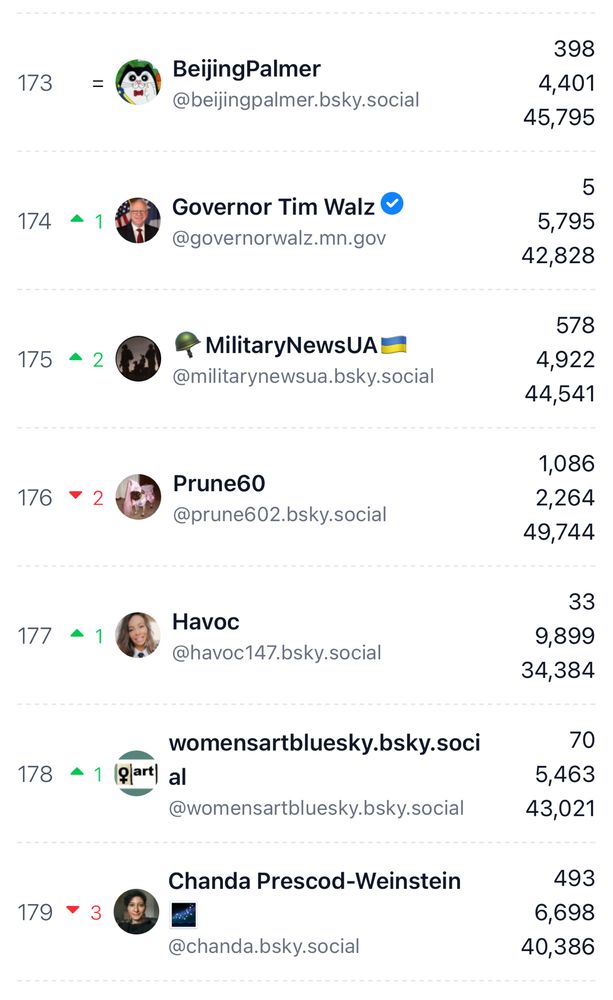Click the Ukraine flag after MilitaryNewsUA
Image resolution: width=613 pixels, height=1000 pixels.
394,345
